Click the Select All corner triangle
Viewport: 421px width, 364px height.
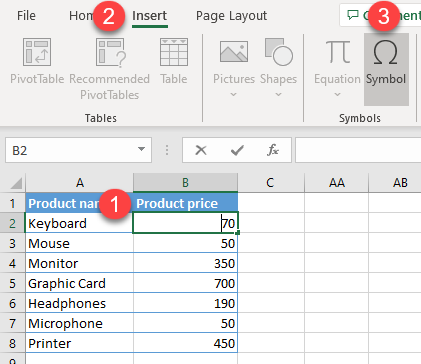pyautogui.click(x=16, y=183)
